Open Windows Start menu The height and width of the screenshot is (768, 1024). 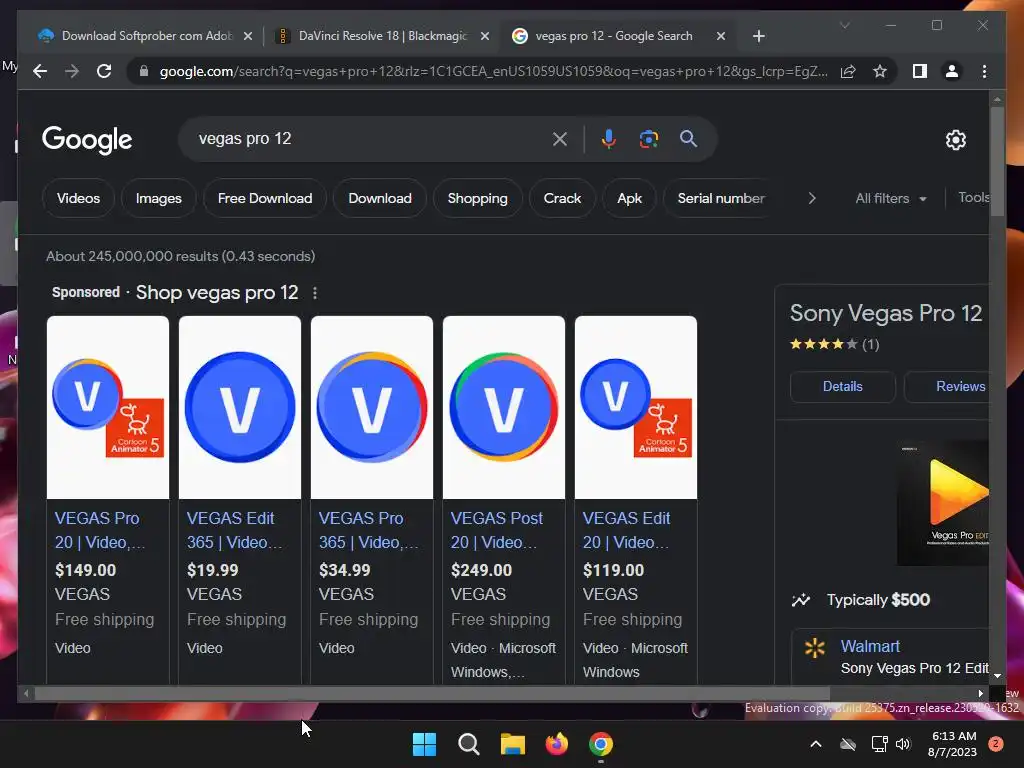point(424,744)
